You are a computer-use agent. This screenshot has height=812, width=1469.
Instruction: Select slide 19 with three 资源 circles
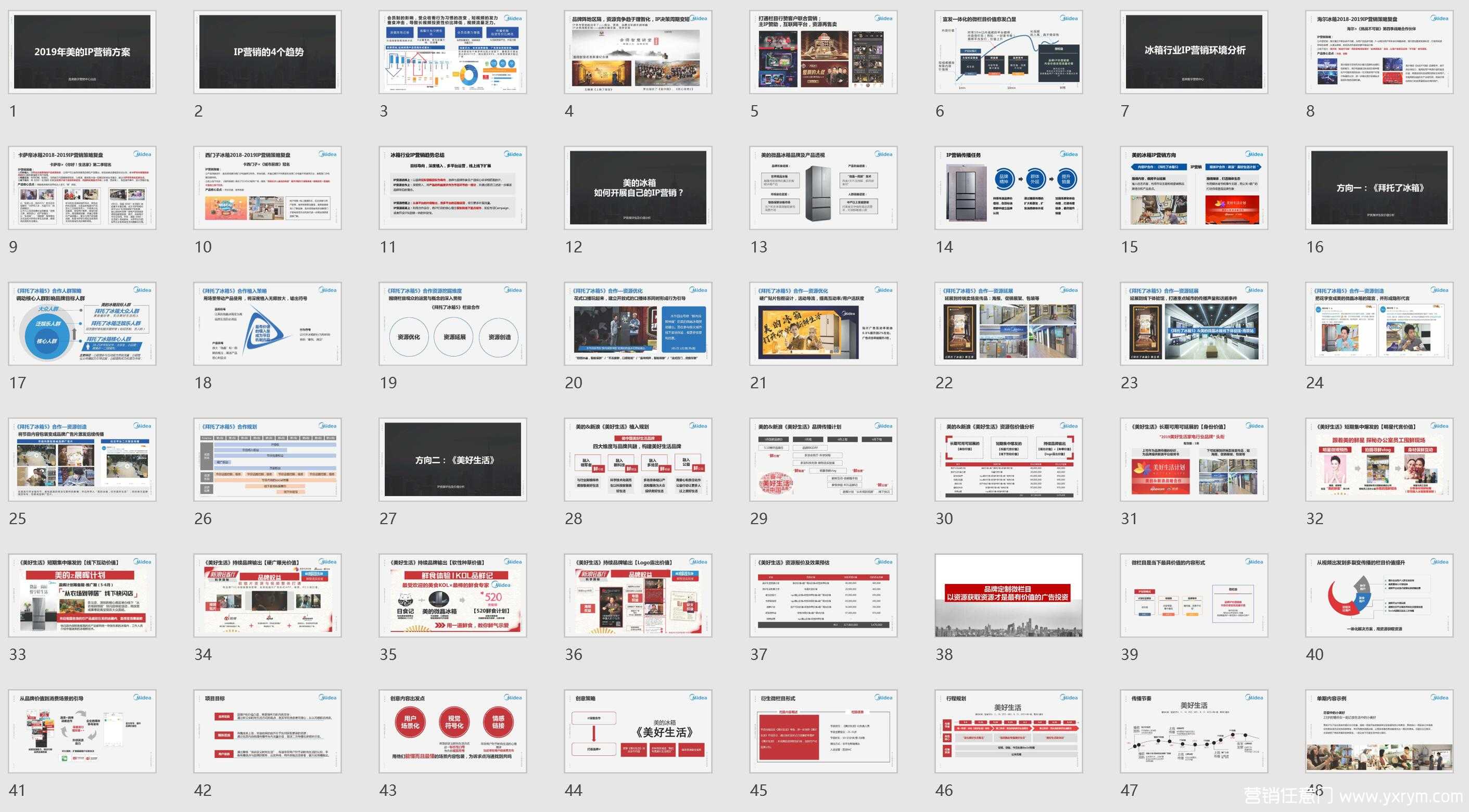tap(453, 323)
